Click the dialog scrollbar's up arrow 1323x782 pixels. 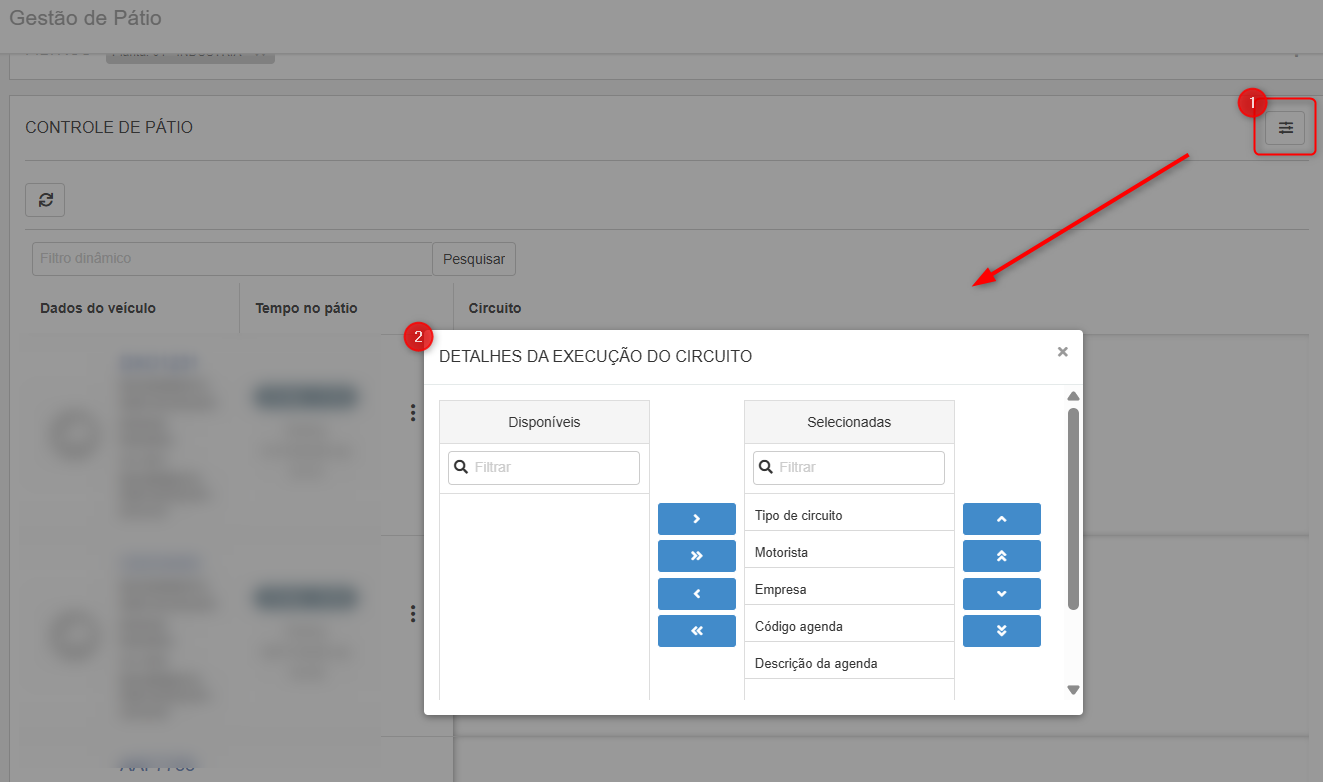(1073, 396)
